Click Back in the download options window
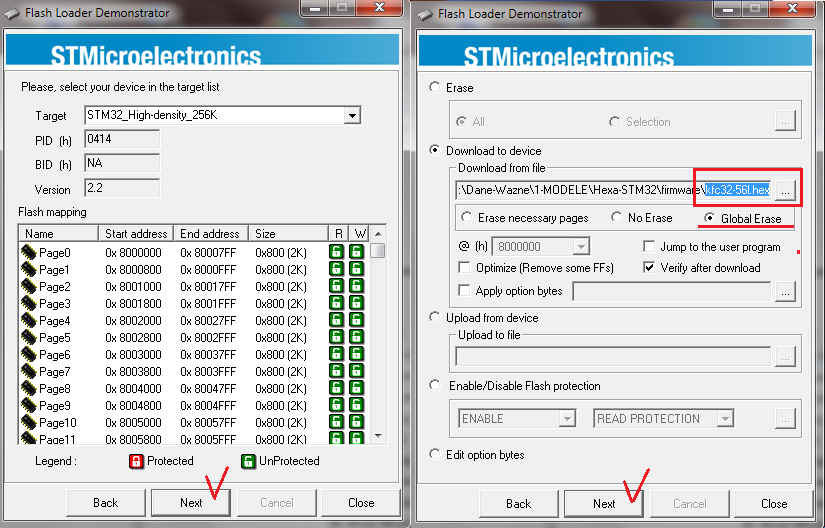This screenshot has height=528, width=825. [x=518, y=503]
